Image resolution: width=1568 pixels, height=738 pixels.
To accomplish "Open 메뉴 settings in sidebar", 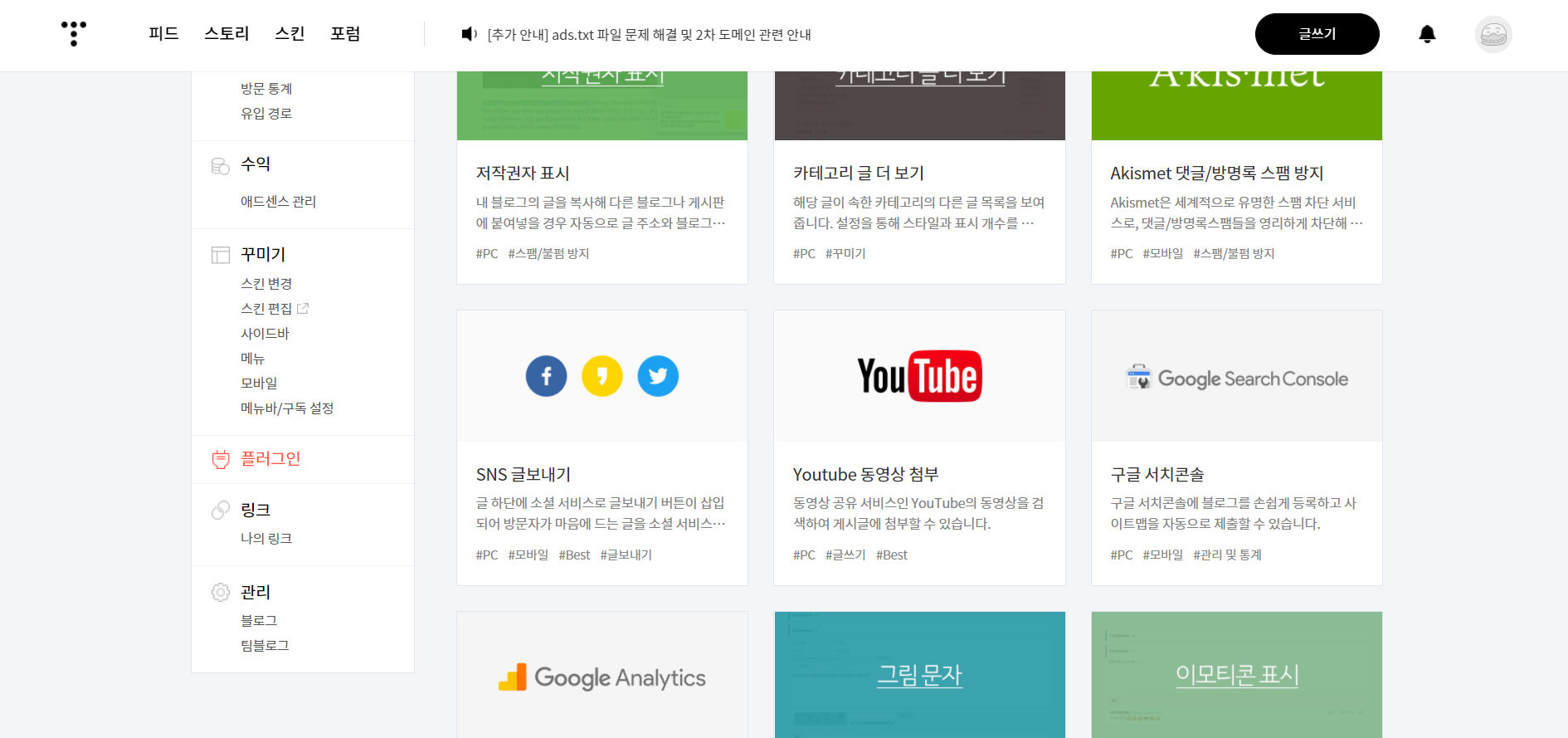I will point(252,358).
